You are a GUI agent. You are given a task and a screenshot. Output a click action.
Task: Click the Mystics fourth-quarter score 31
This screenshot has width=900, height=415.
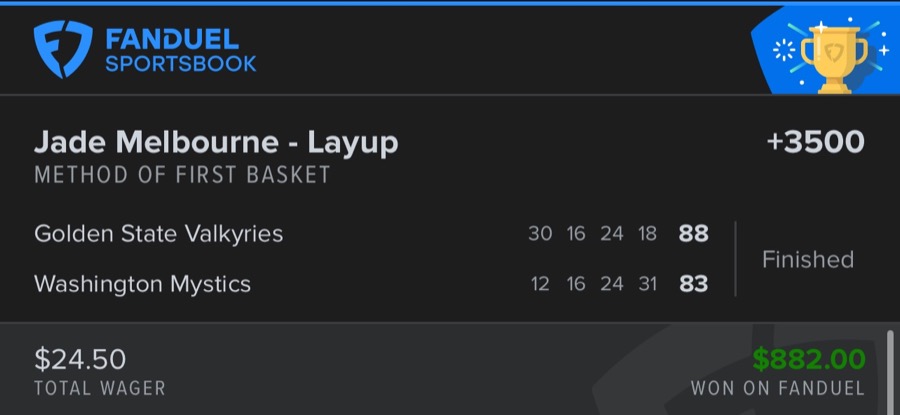[647, 284]
